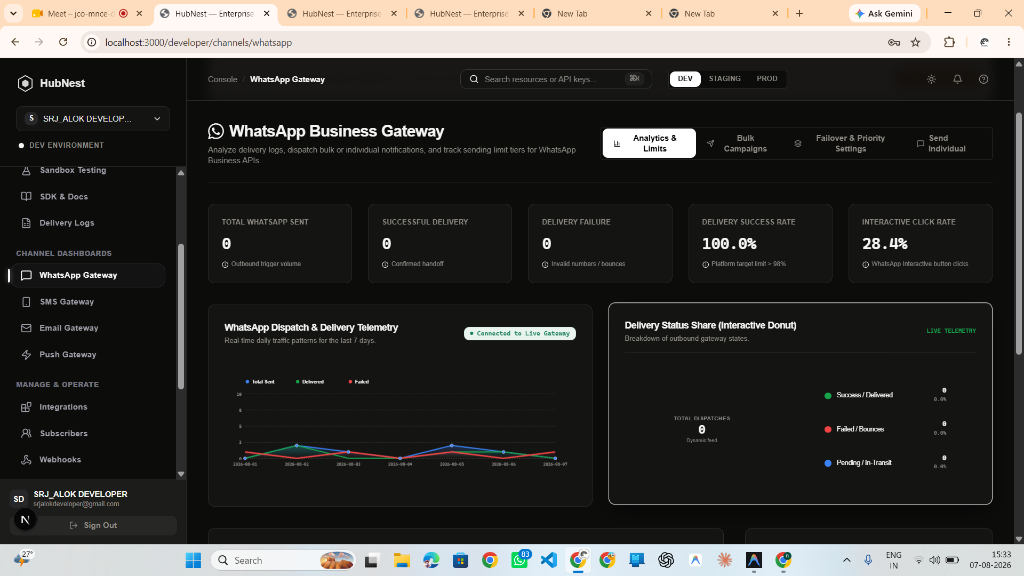Image resolution: width=1024 pixels, height=576 pixels.
Task: Open Visual Studio Code from the taskbar
Action: pyautogui.click(x=549, y=560)
